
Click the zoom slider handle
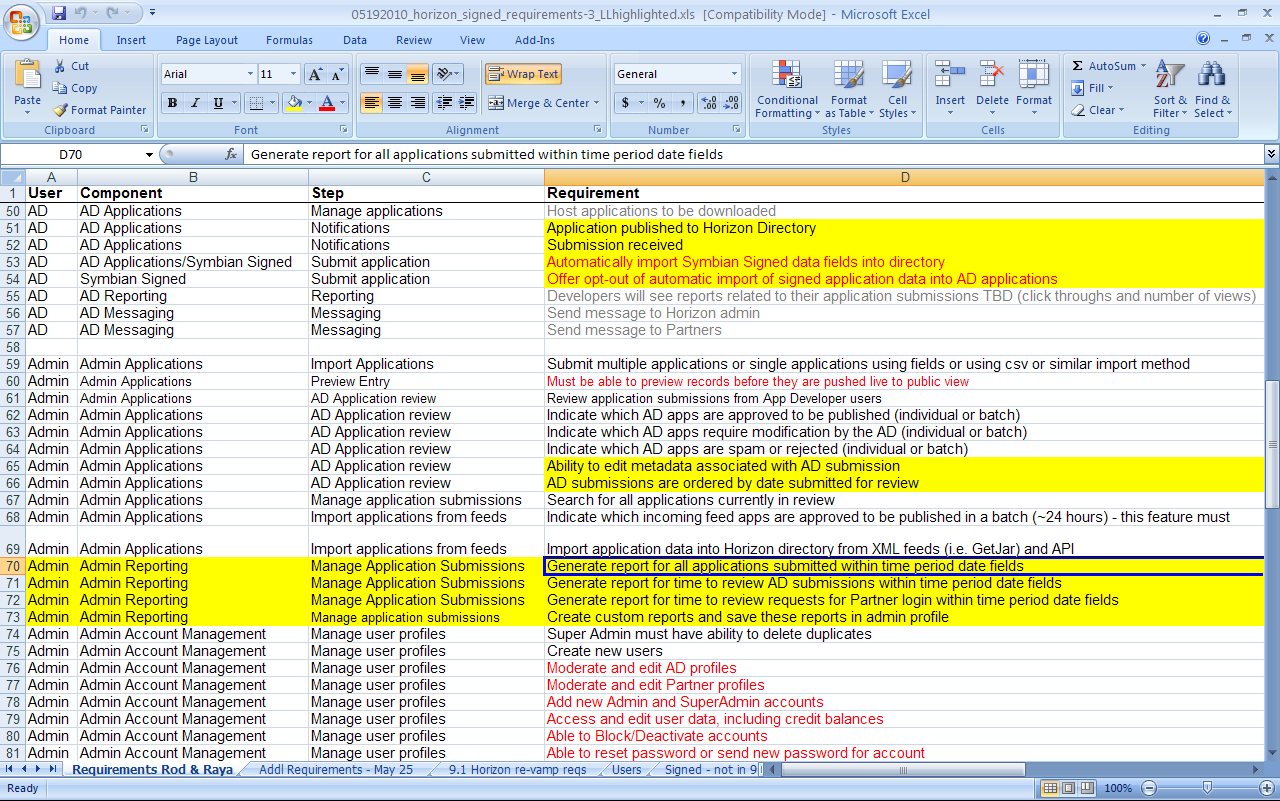1207,788
